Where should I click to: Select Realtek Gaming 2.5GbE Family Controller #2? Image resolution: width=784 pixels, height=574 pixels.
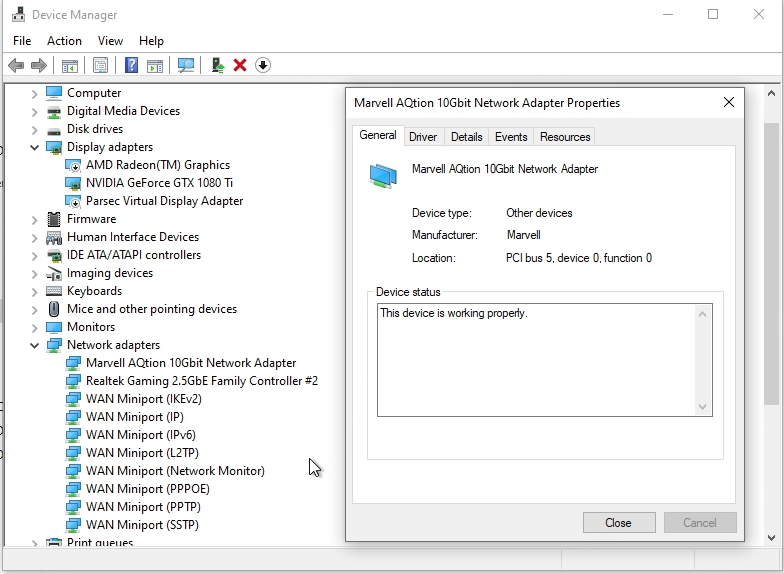tap(202, 381)
